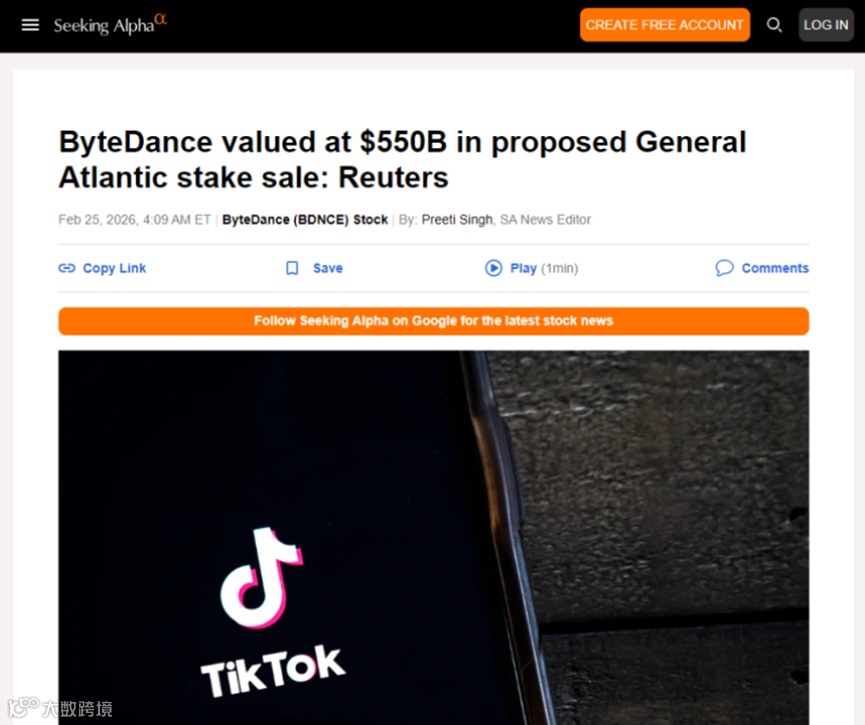
Task: Click the Copy Link text
Action: point(114,268)
